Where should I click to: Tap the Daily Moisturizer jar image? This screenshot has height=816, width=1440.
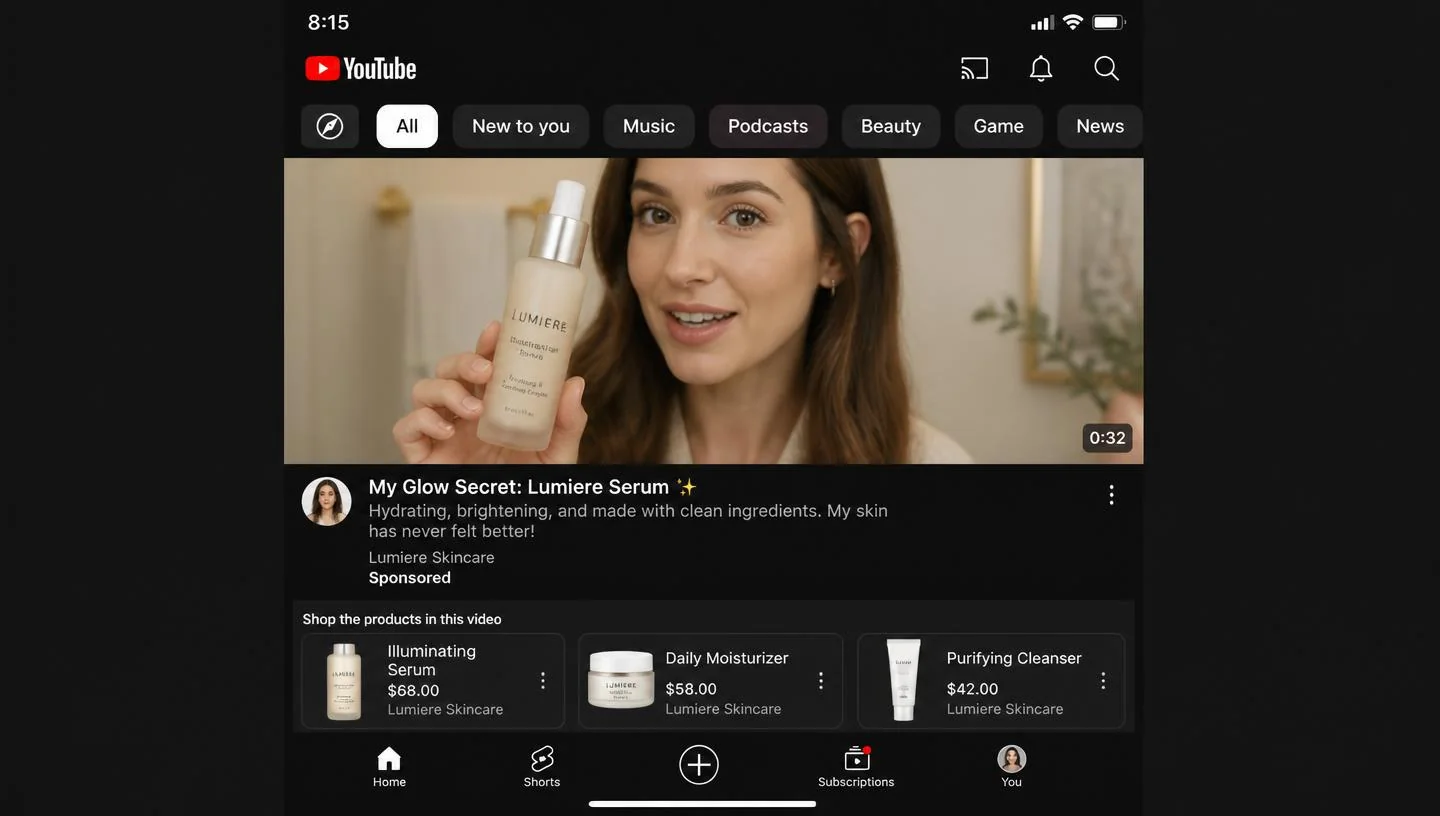[x=621, y=680]
